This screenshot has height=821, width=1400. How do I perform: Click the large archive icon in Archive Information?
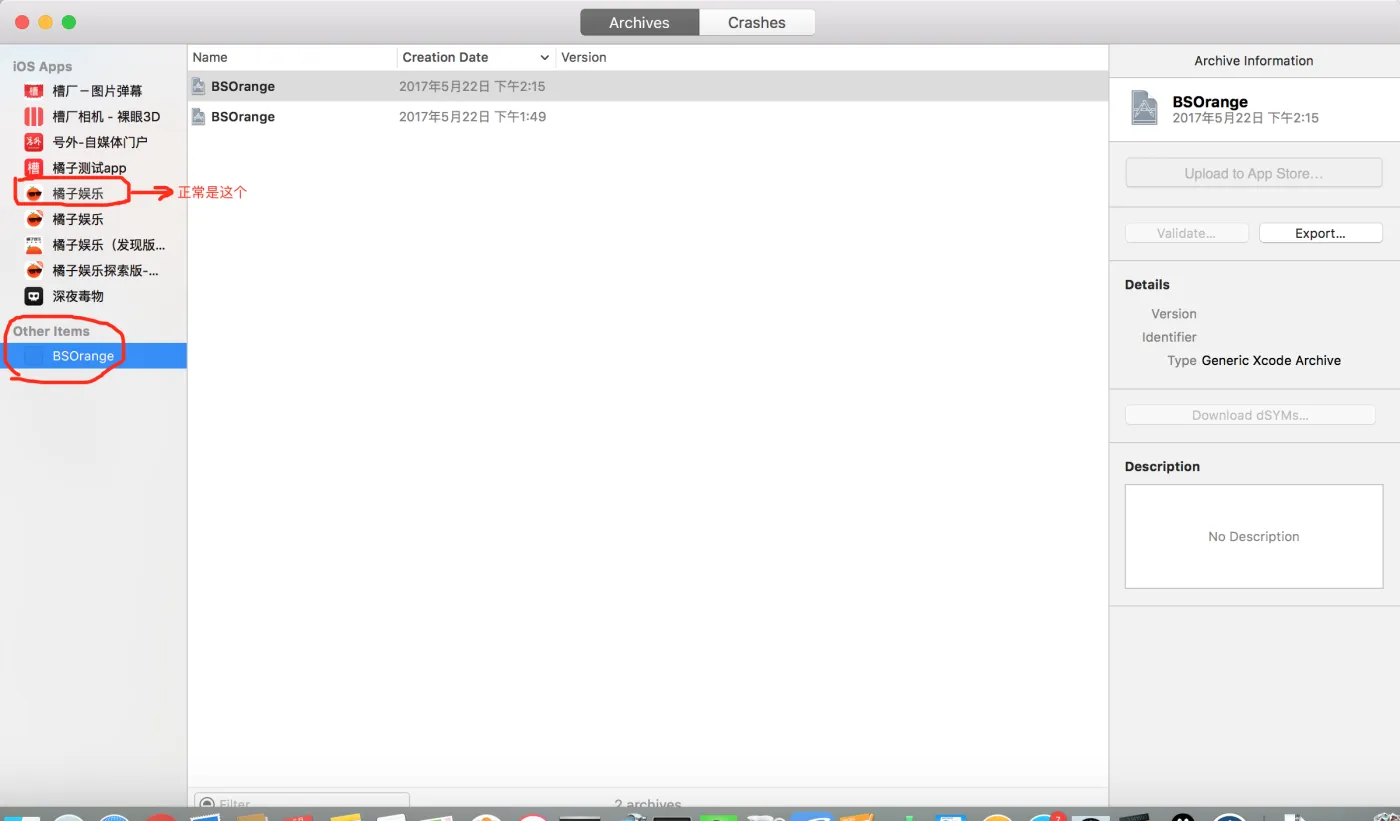coord(1144,108)
